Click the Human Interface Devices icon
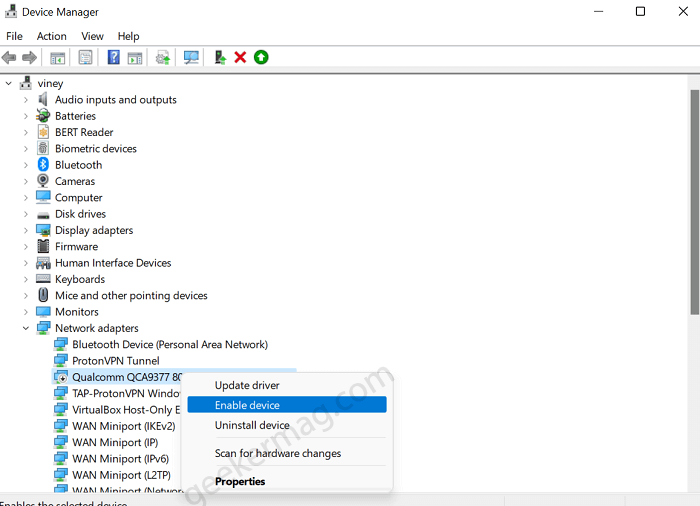The height and width of the screenshot is (506, 700). [43, 263]
